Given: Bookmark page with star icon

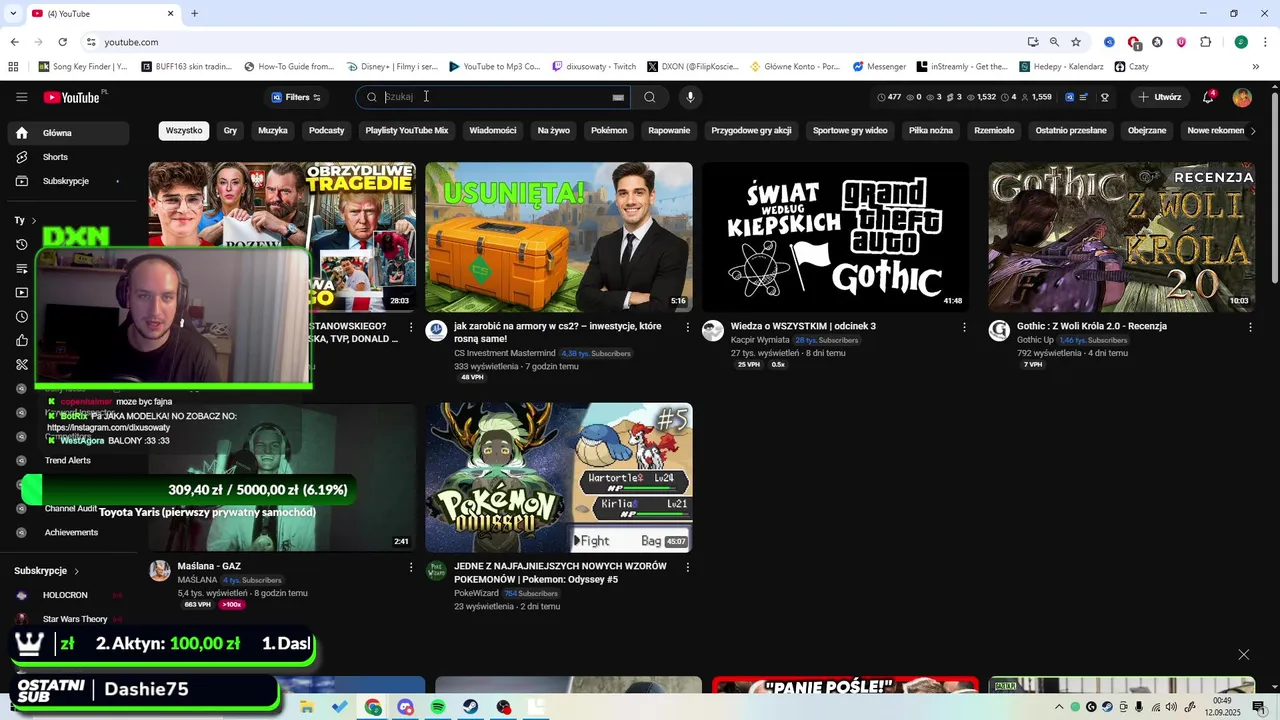Looking at the screenshot, I should point(1076,42).
